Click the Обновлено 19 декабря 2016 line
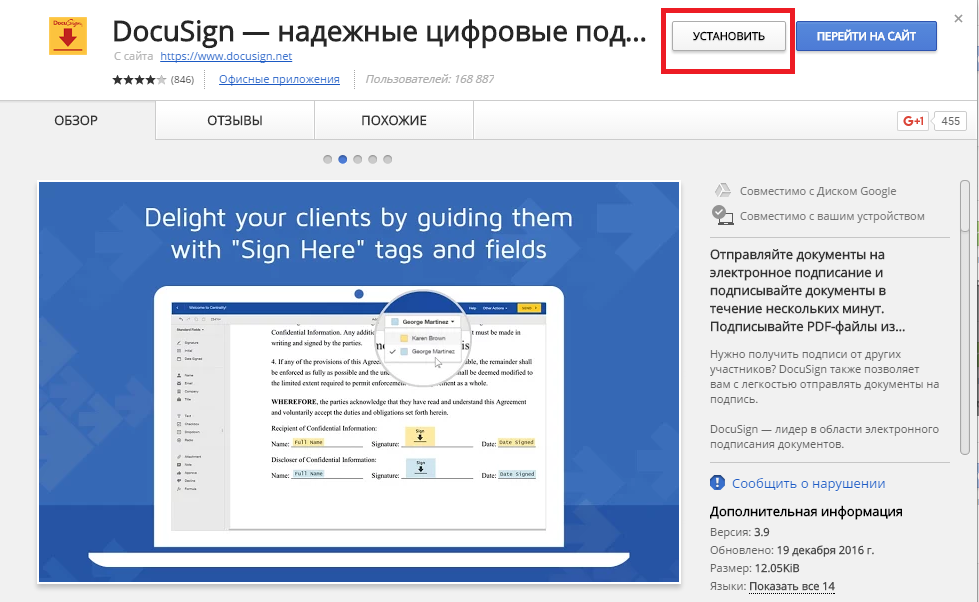The image size is (979, 602). (x=792, y=550)
